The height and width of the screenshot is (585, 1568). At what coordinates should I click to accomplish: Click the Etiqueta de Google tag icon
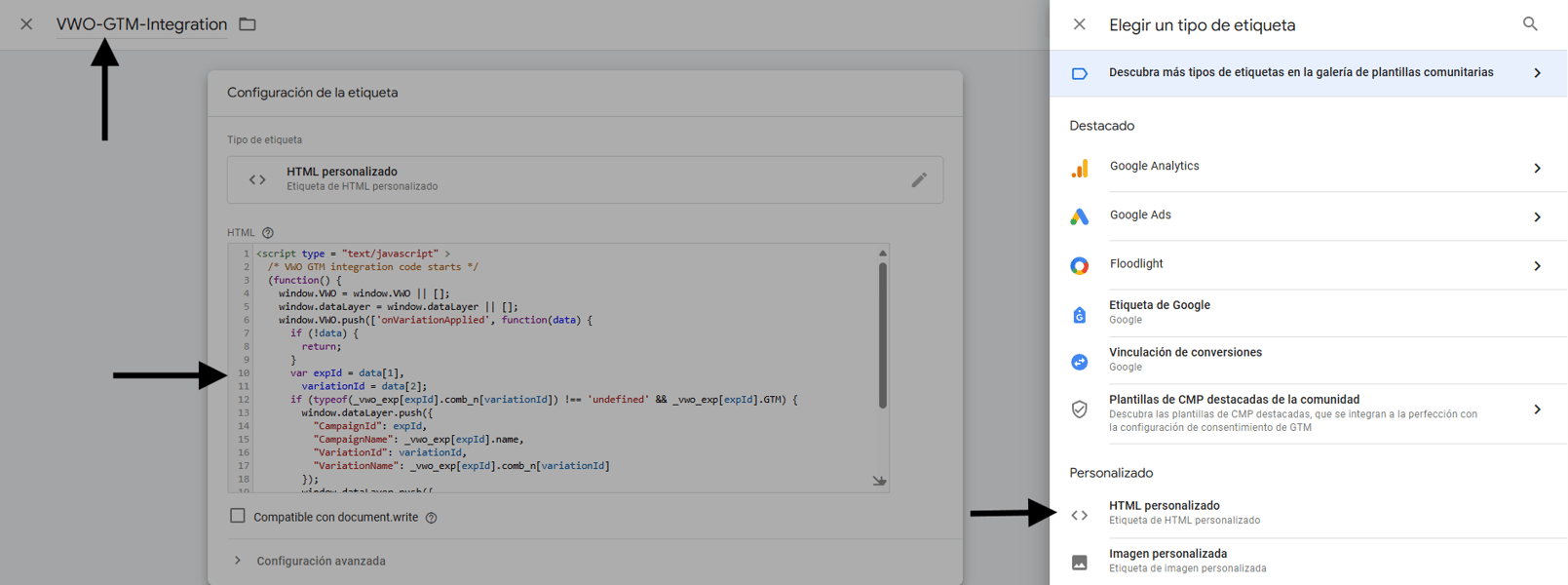[x=1080, y=314]
